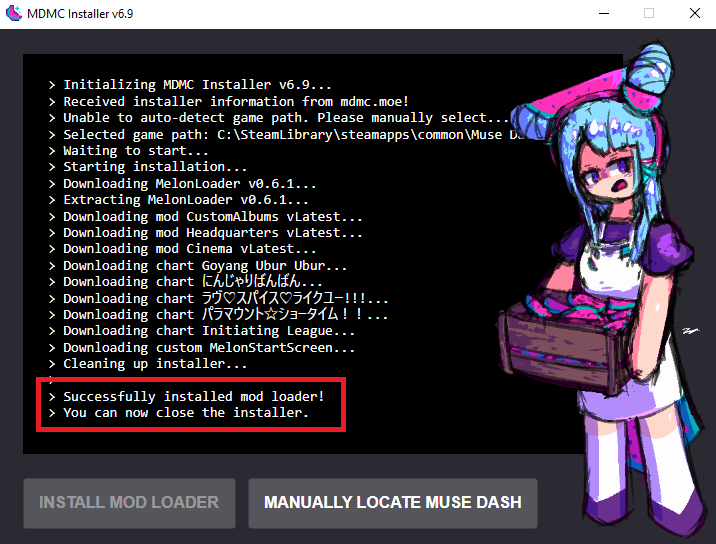716x544 pixels.
Task: Minimize the installer window
Action: pyautogui.click(x=604, y=13)
